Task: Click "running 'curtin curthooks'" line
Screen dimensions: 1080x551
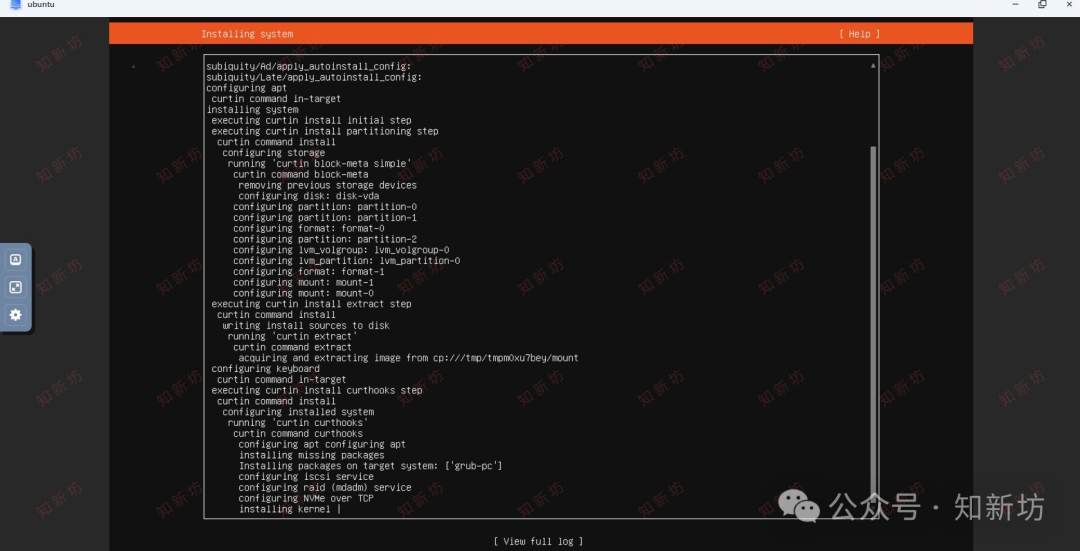Action: click(x=298, y=423)
